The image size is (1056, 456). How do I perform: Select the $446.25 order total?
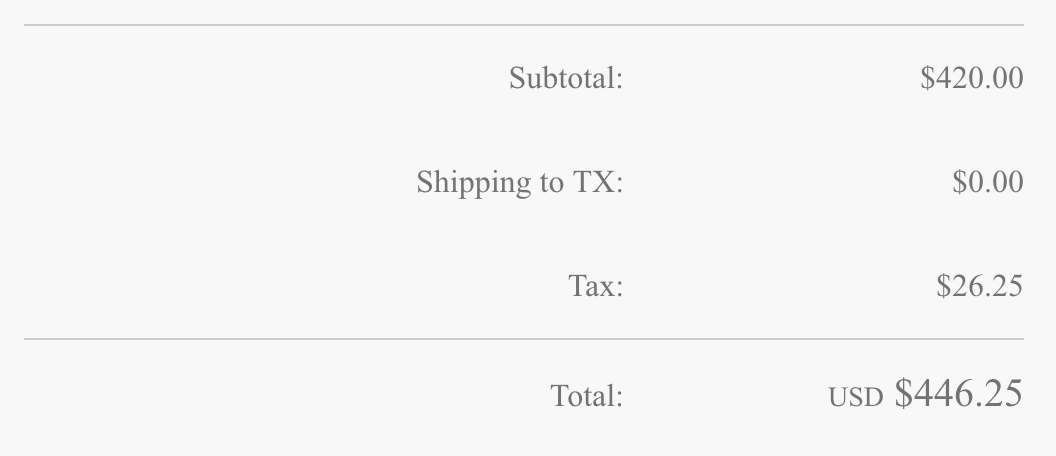click(958, 394)
